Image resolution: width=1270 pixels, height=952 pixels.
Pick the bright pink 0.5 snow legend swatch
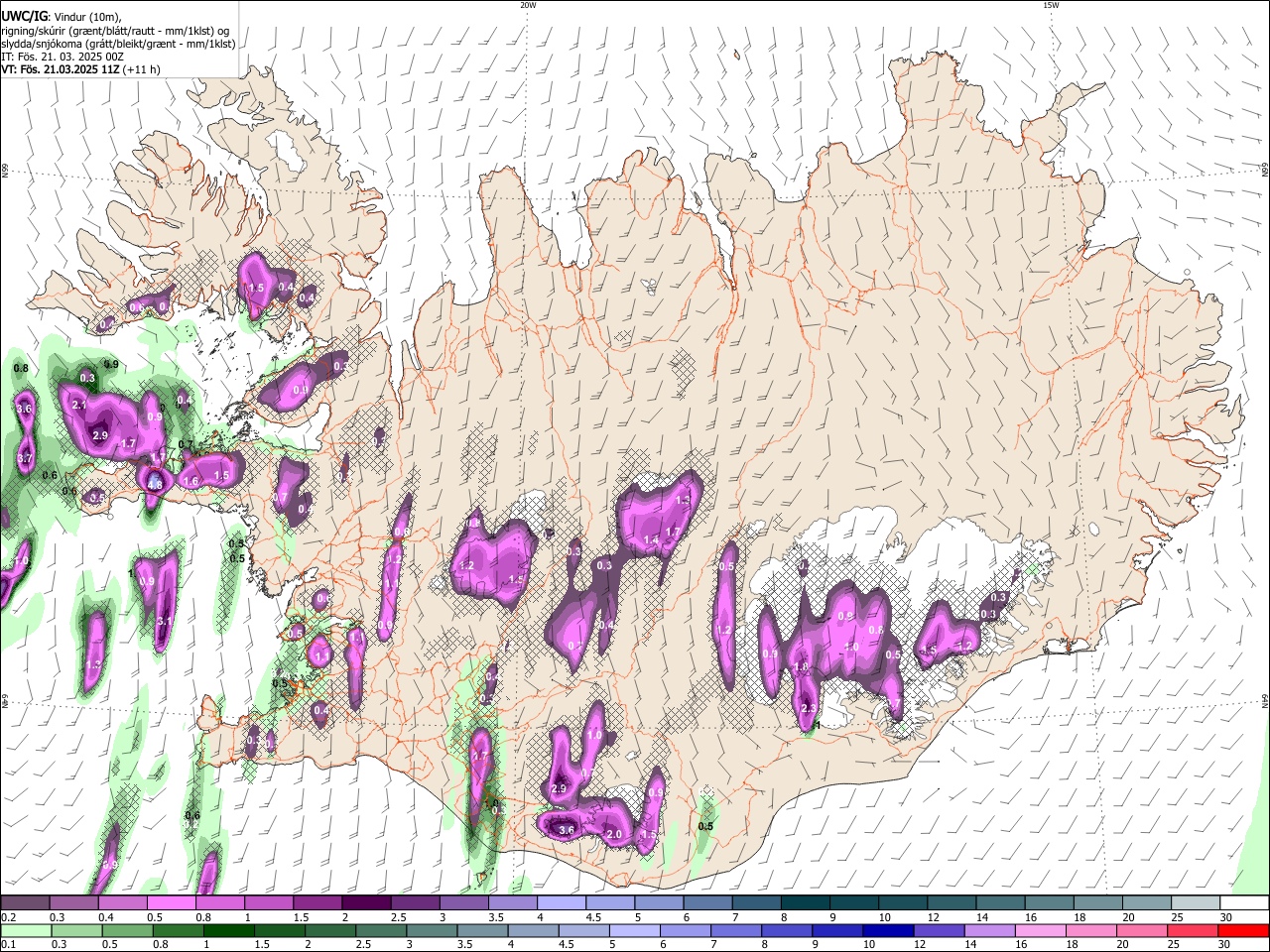pos(171,902)
